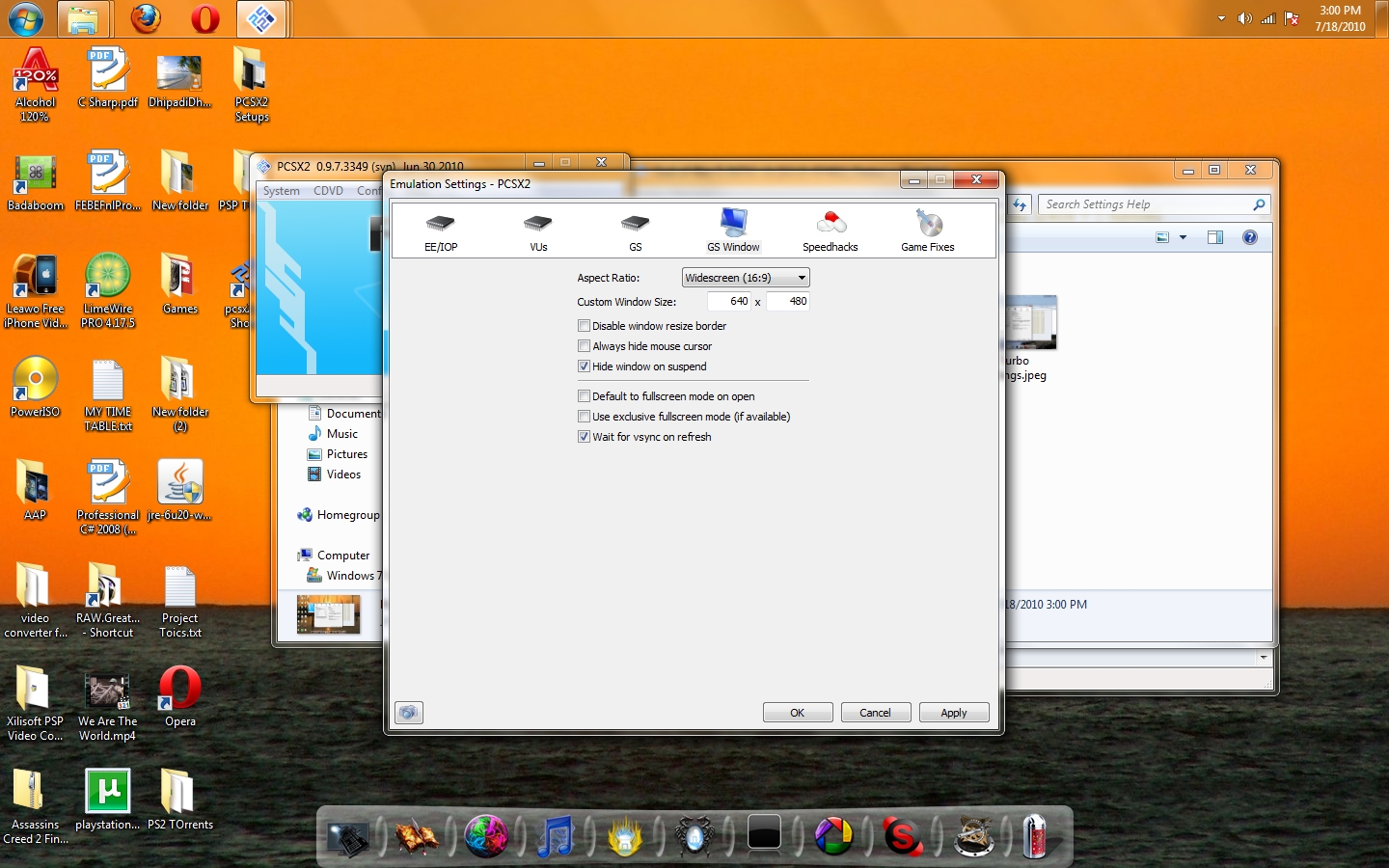Select the LimeWire PRO desktop shortcut

108,291
